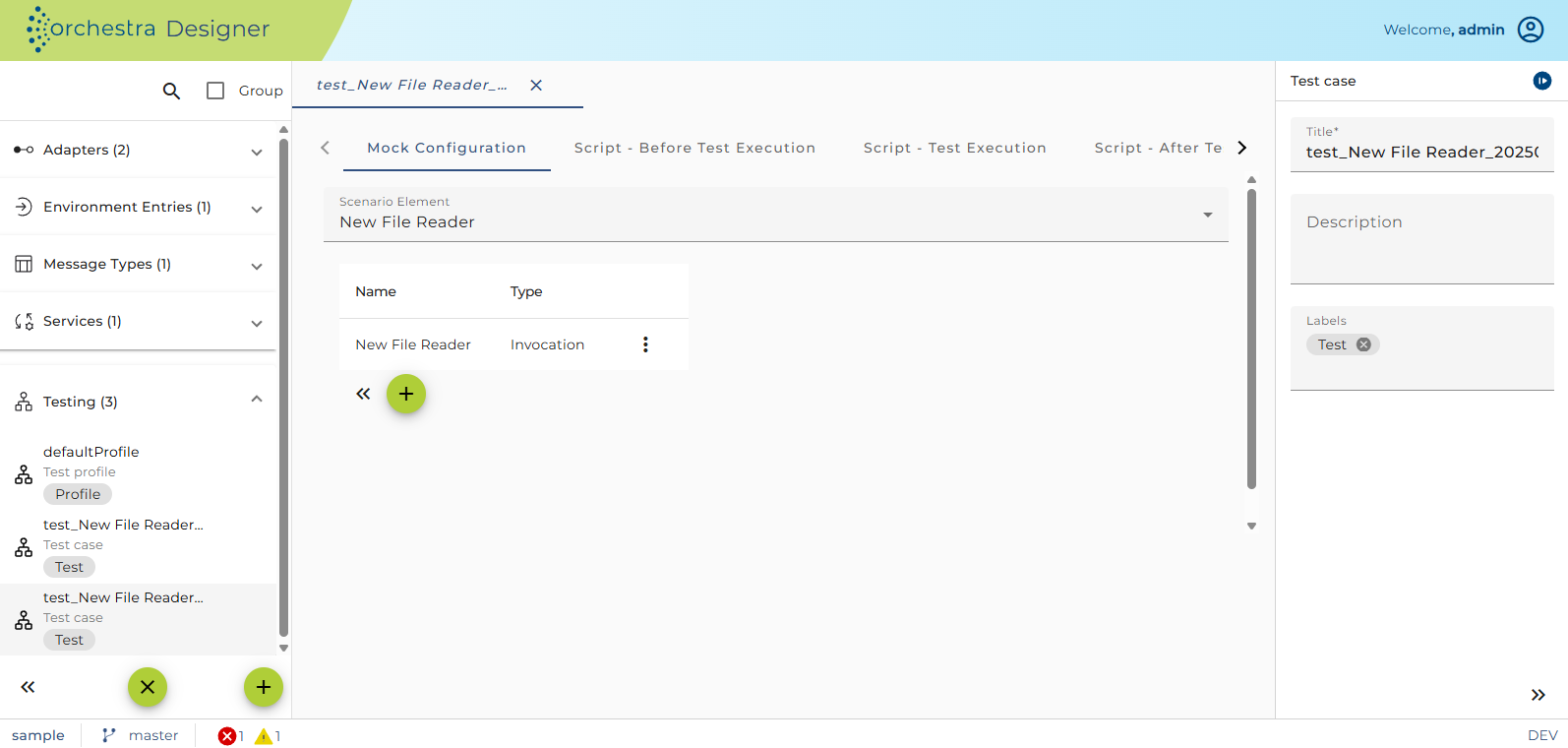Screen dimensions: 1568x748
Task: Open the defaultProfile test profile
Action: (x=138, y=473)
